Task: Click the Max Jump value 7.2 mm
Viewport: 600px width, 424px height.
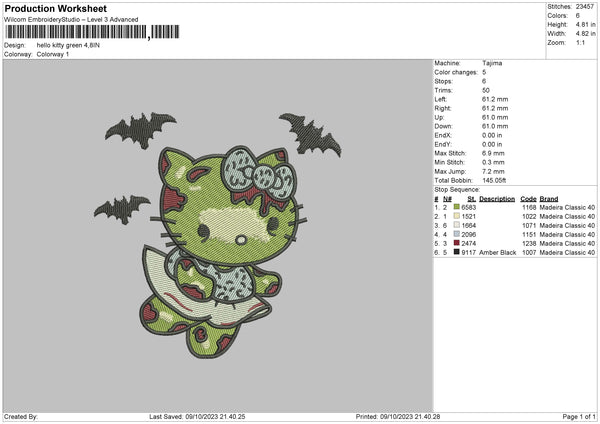Action: (x=493, y=171)
